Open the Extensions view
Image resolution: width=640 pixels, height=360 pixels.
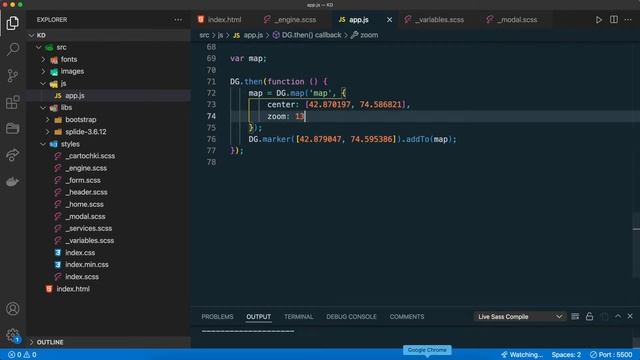point(13,102)
